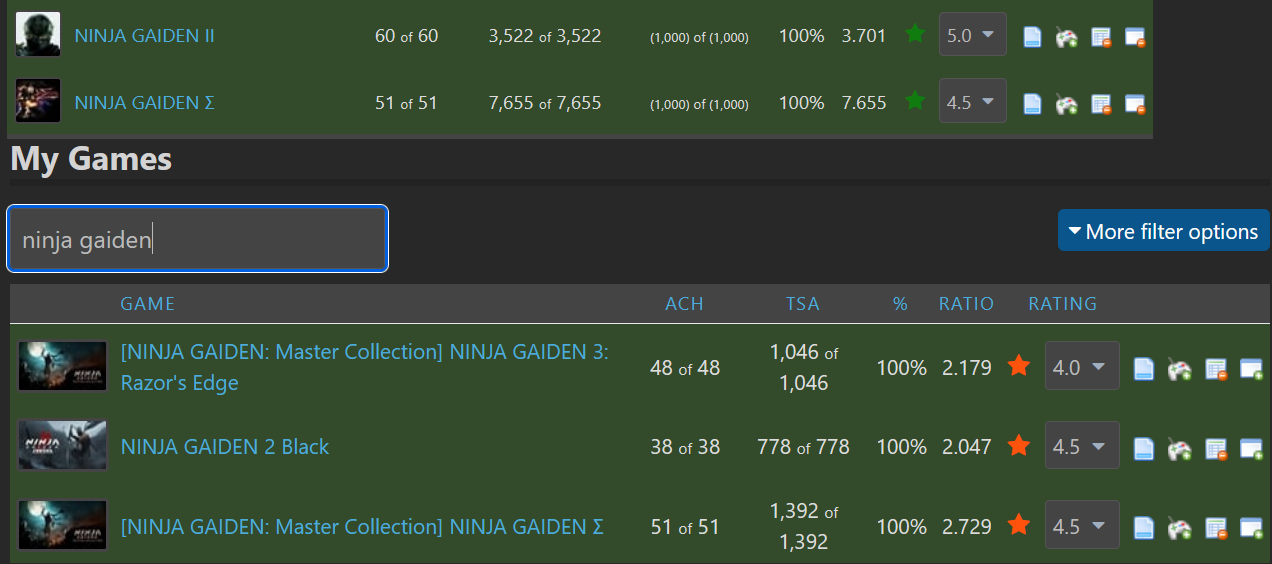Click the 2.729 ratio value
This screenshot has height=564, width=1272.
[967, 526]
